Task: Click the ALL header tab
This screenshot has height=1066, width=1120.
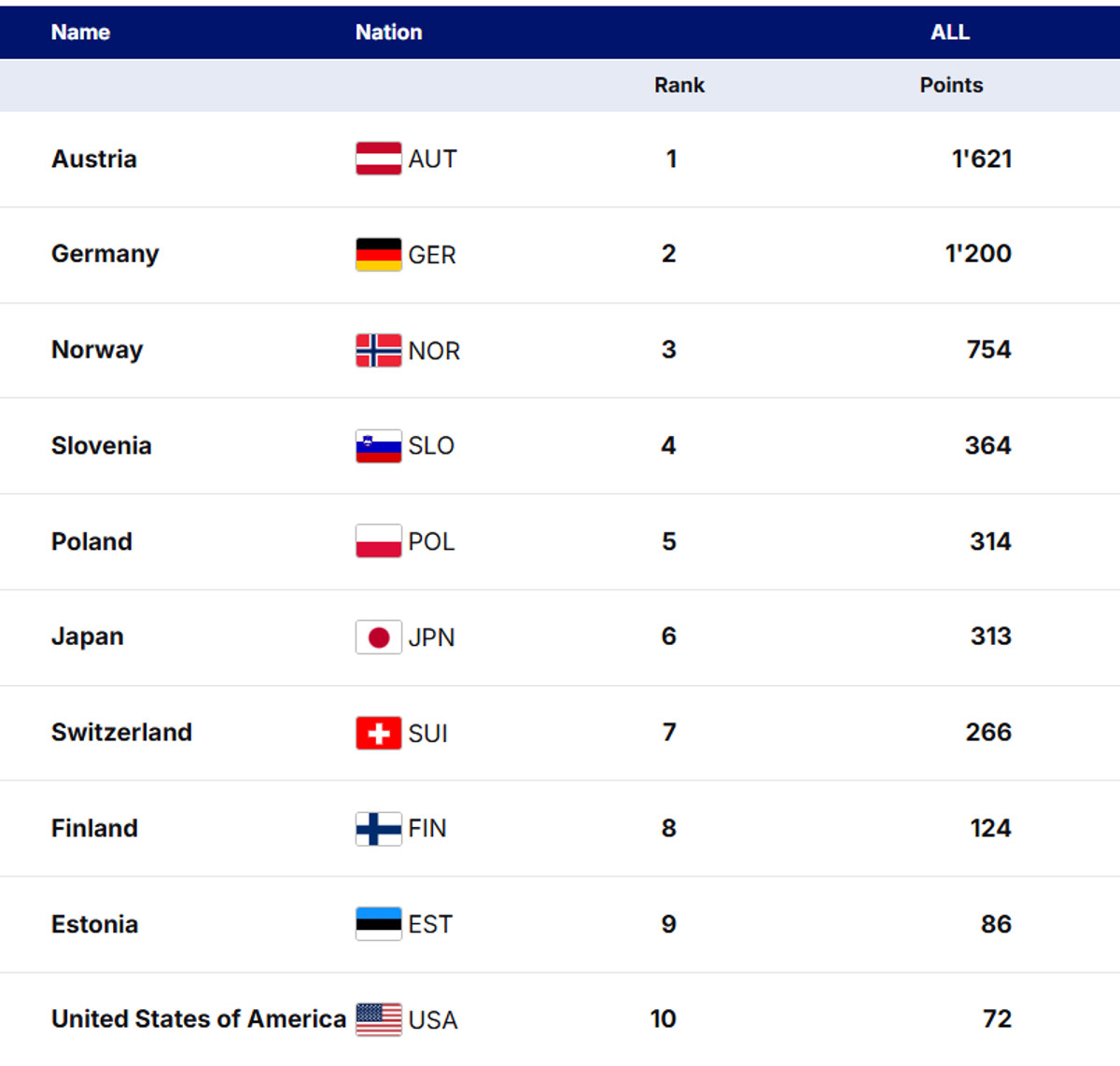Action: (950, 33)
